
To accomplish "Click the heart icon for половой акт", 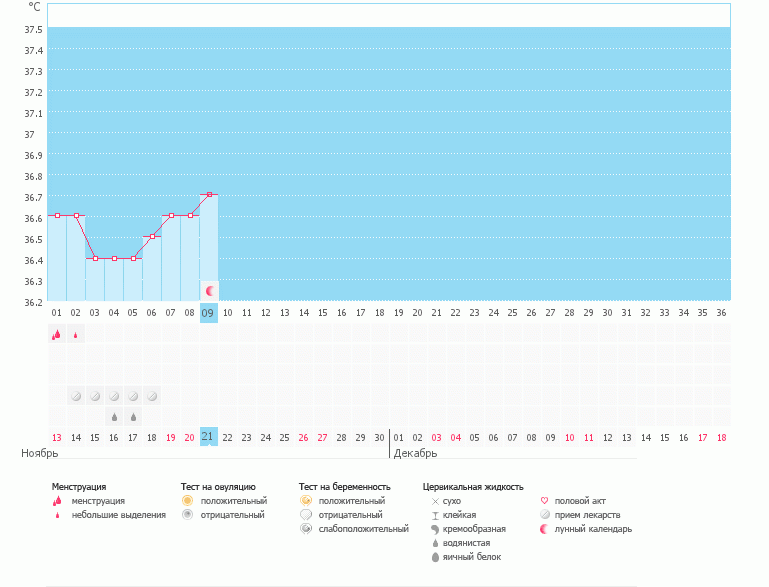I will click(544, 500).
